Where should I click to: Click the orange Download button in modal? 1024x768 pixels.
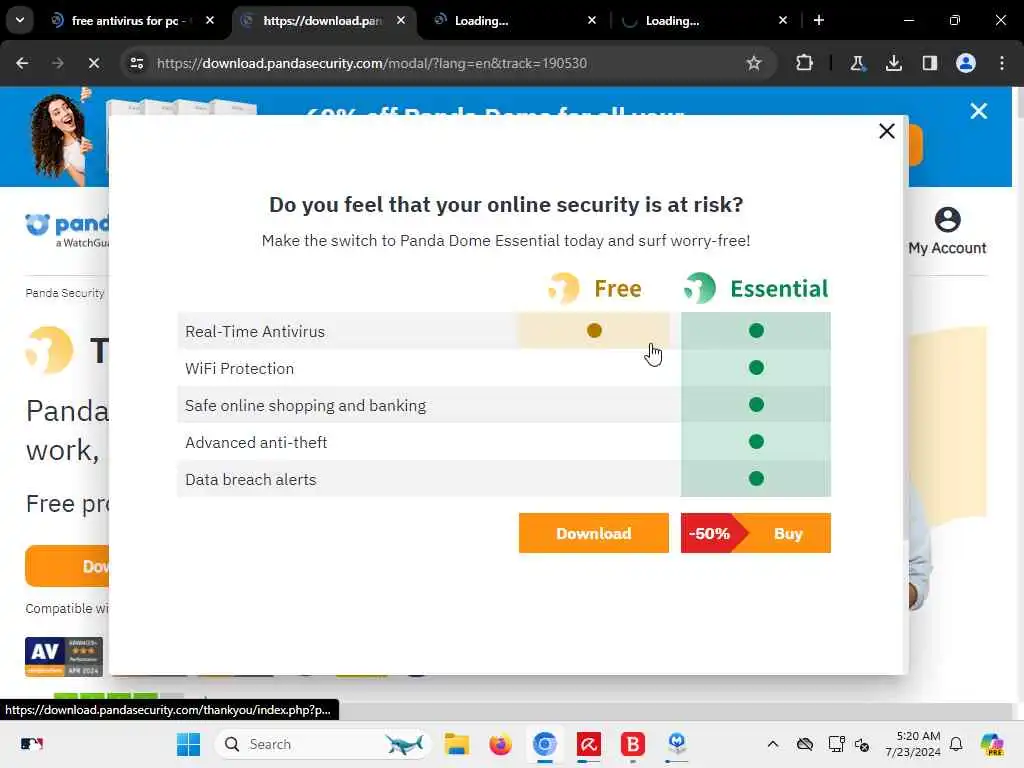594,533
